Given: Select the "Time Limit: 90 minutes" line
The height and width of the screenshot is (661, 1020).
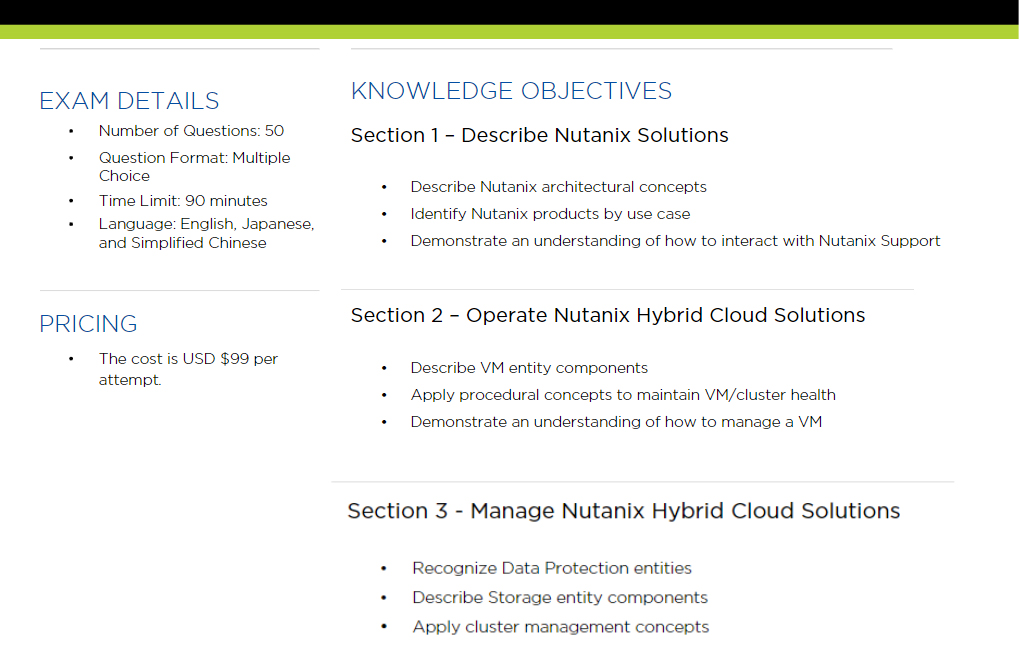Looking at the screenshot, I should (183, 200).
